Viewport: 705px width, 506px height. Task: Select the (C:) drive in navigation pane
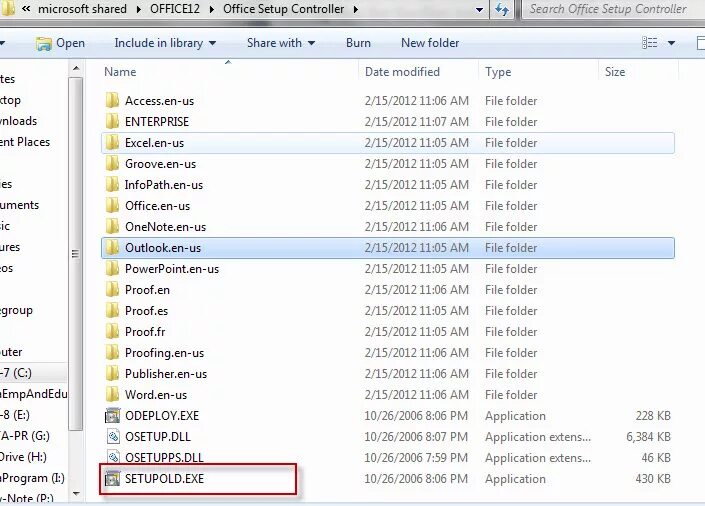[x=16, y=373]
